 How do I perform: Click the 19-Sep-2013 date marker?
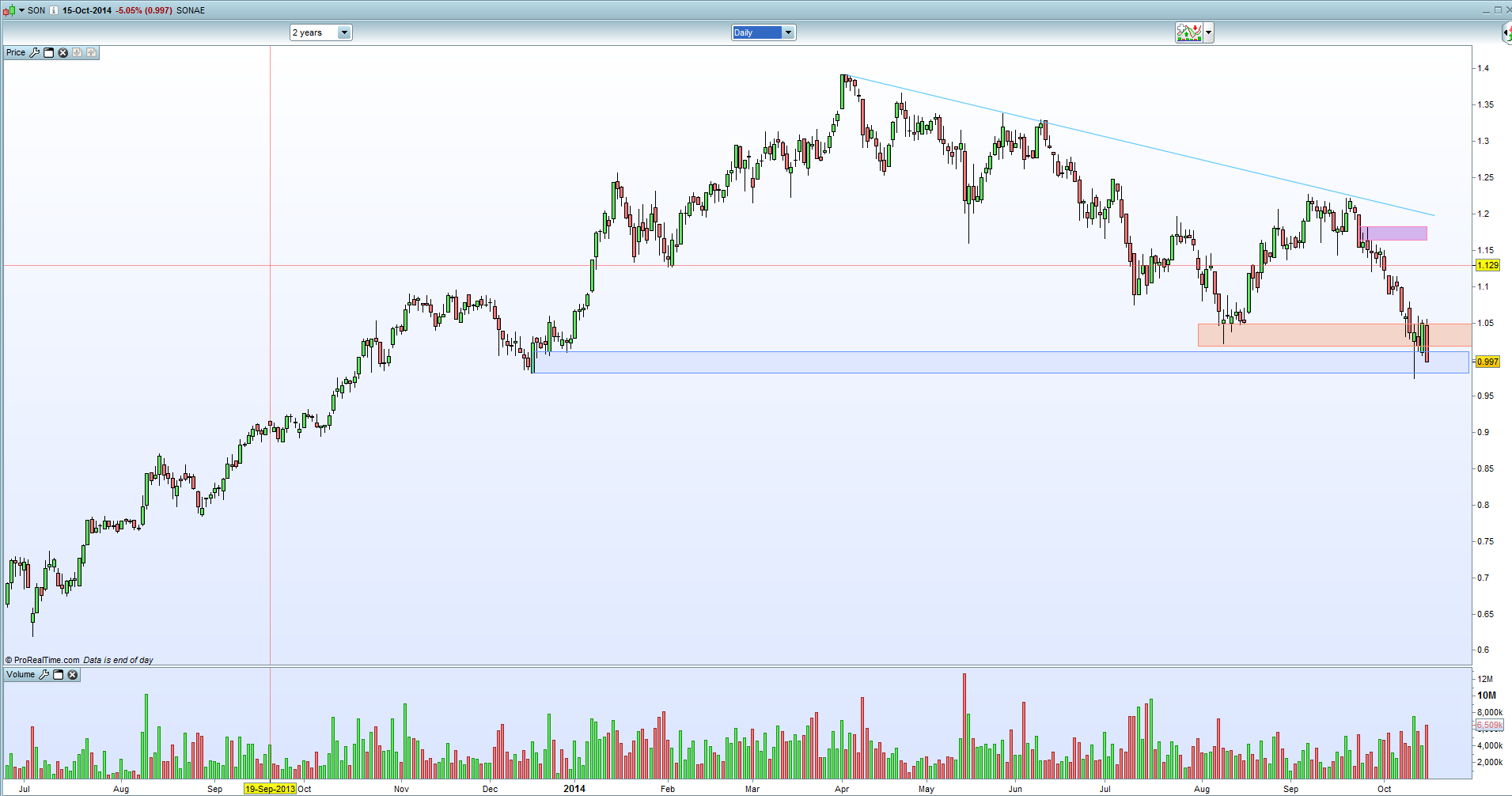(x=270, y=789)
